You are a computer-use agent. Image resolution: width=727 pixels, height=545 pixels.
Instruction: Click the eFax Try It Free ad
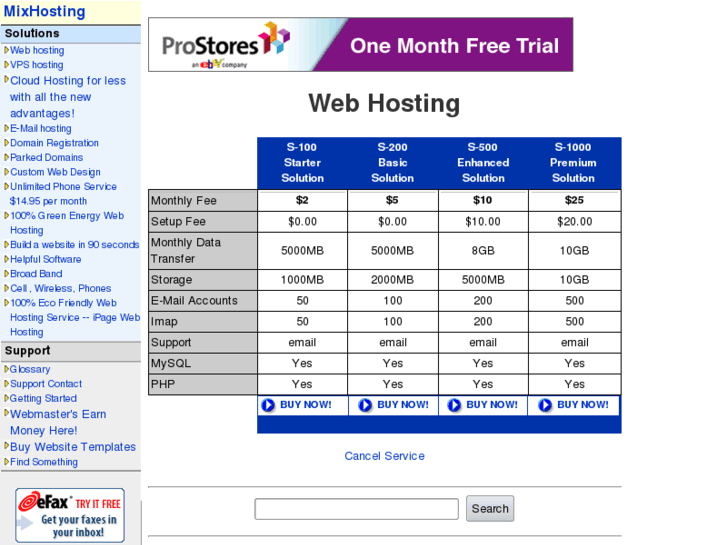pyautogui.click(x=70, y=515)
